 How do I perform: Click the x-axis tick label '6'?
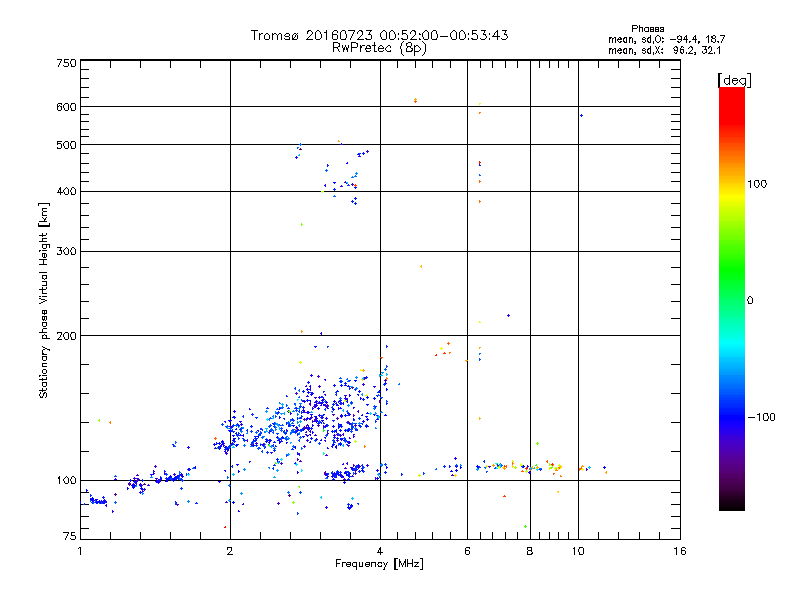click(467, 551)
